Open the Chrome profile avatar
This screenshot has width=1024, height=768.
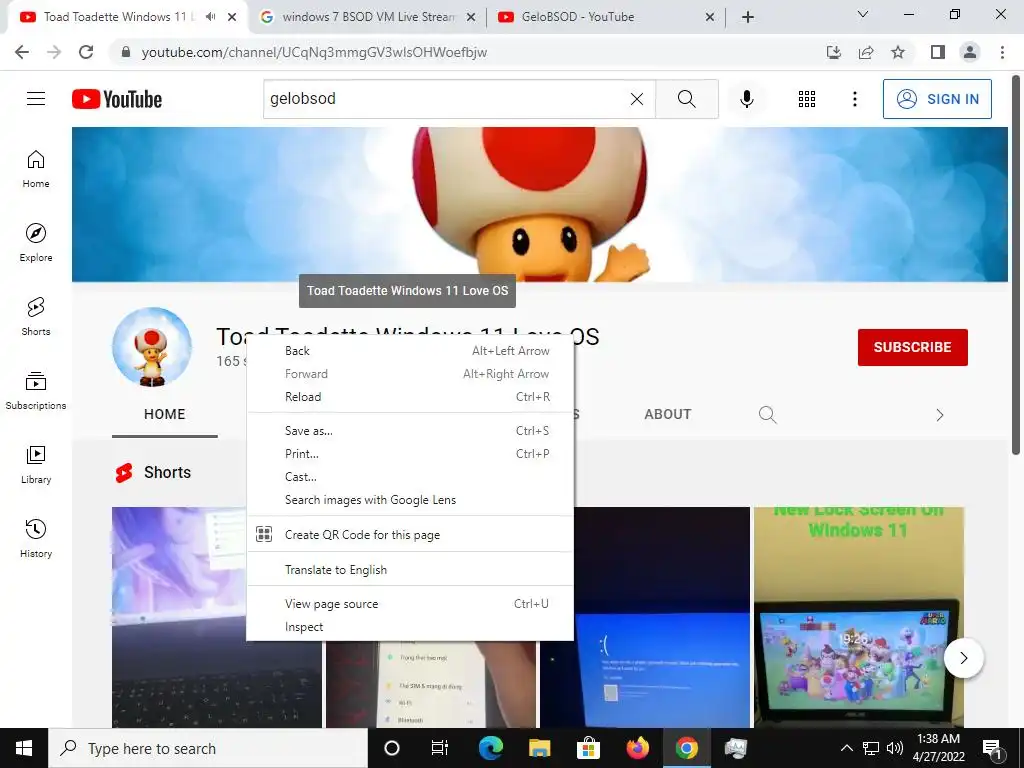[970, 52]
